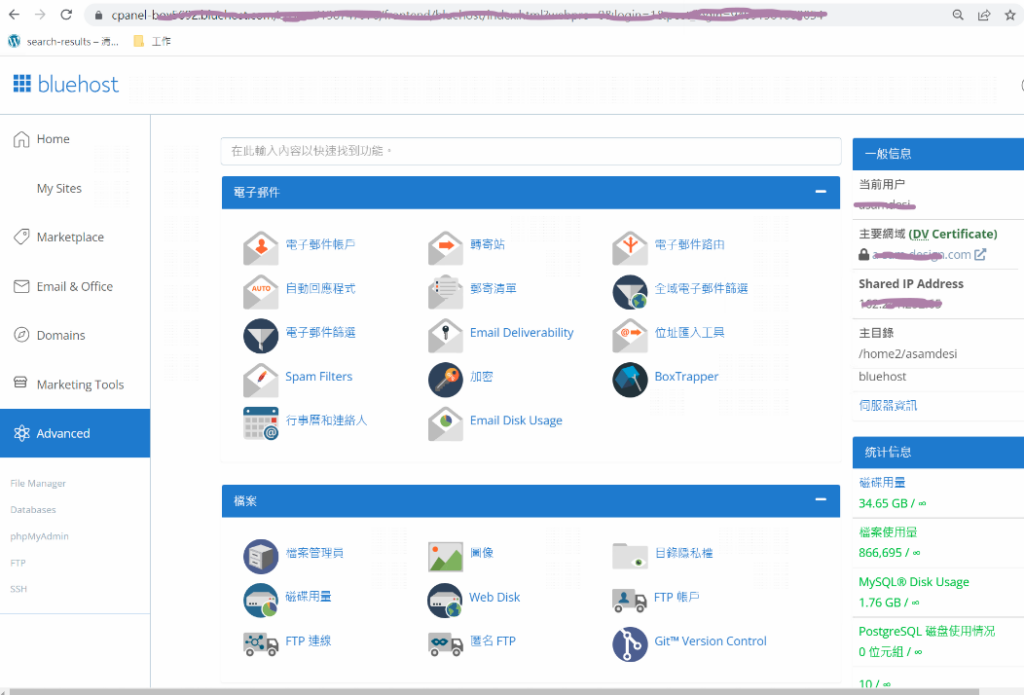Open the 行事曆和連絡人 calendar icon
Image resolution: width=1024 pixels, height=695 pixels.
(x=260, y=422)
